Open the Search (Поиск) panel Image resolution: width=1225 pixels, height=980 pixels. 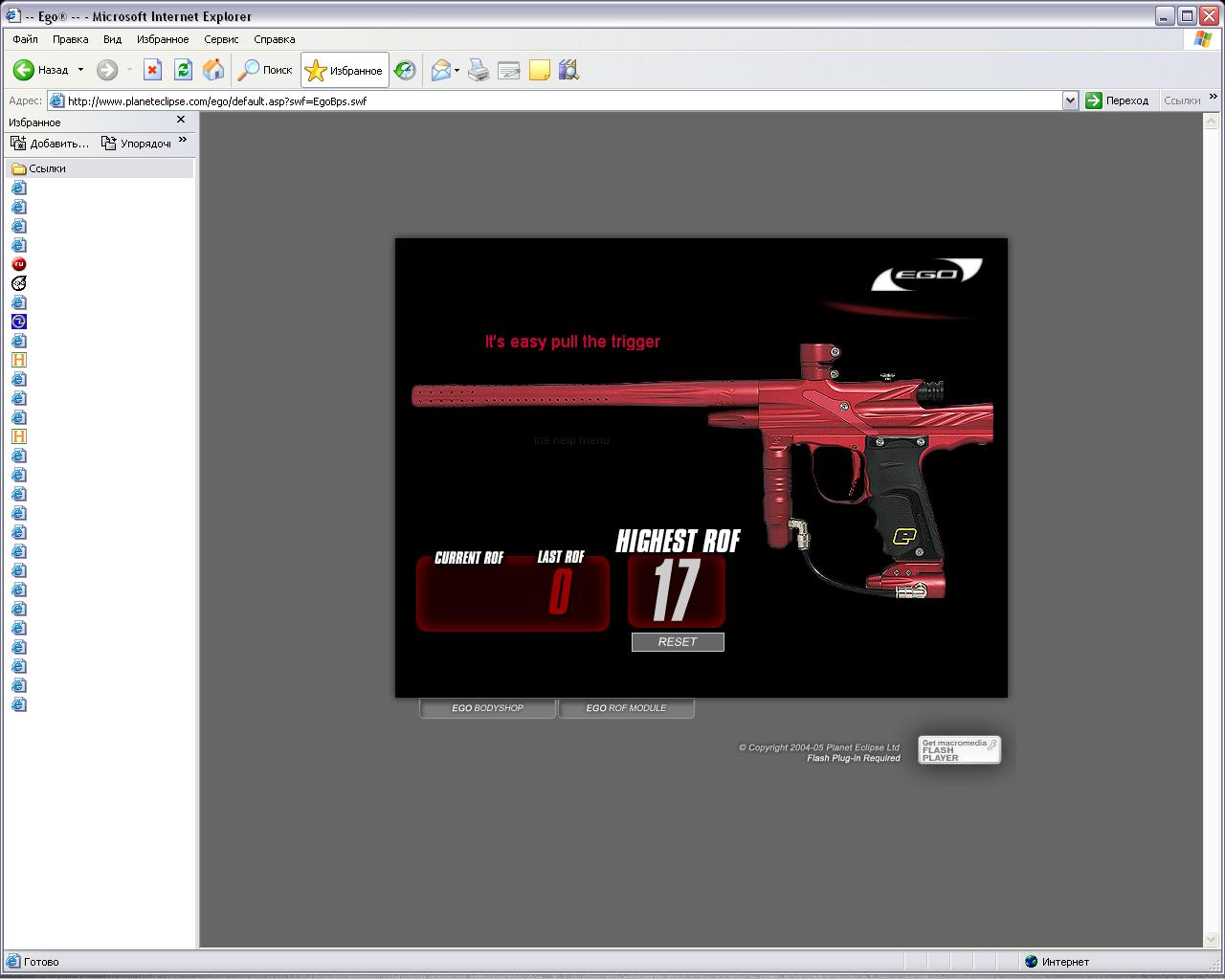(x=265, y=70)
